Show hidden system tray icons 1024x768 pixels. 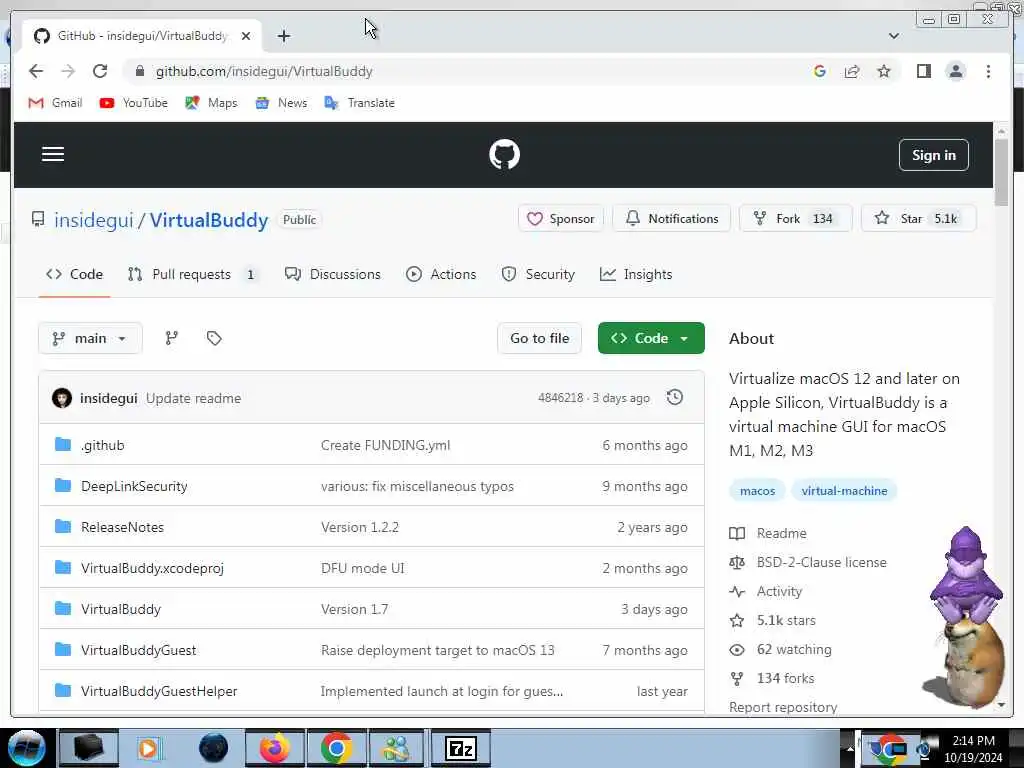(x=850, y=748)
